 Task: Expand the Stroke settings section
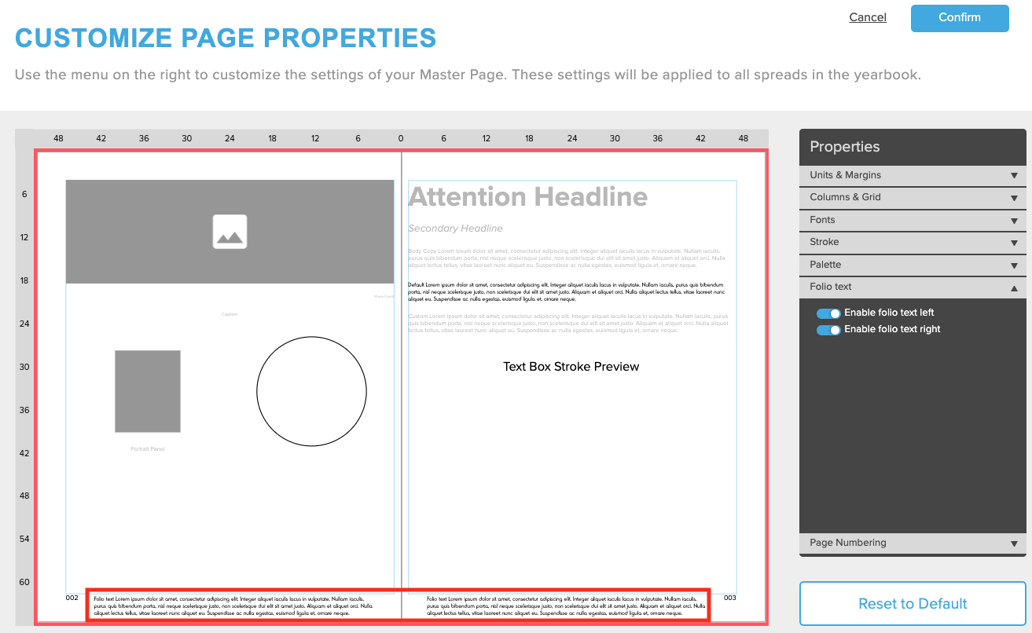click(x=910, y=242)
